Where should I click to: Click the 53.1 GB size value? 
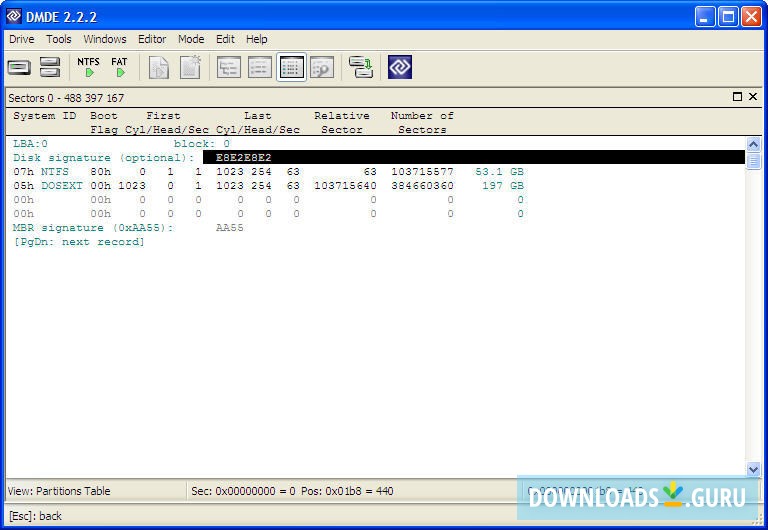click(500, 172)
